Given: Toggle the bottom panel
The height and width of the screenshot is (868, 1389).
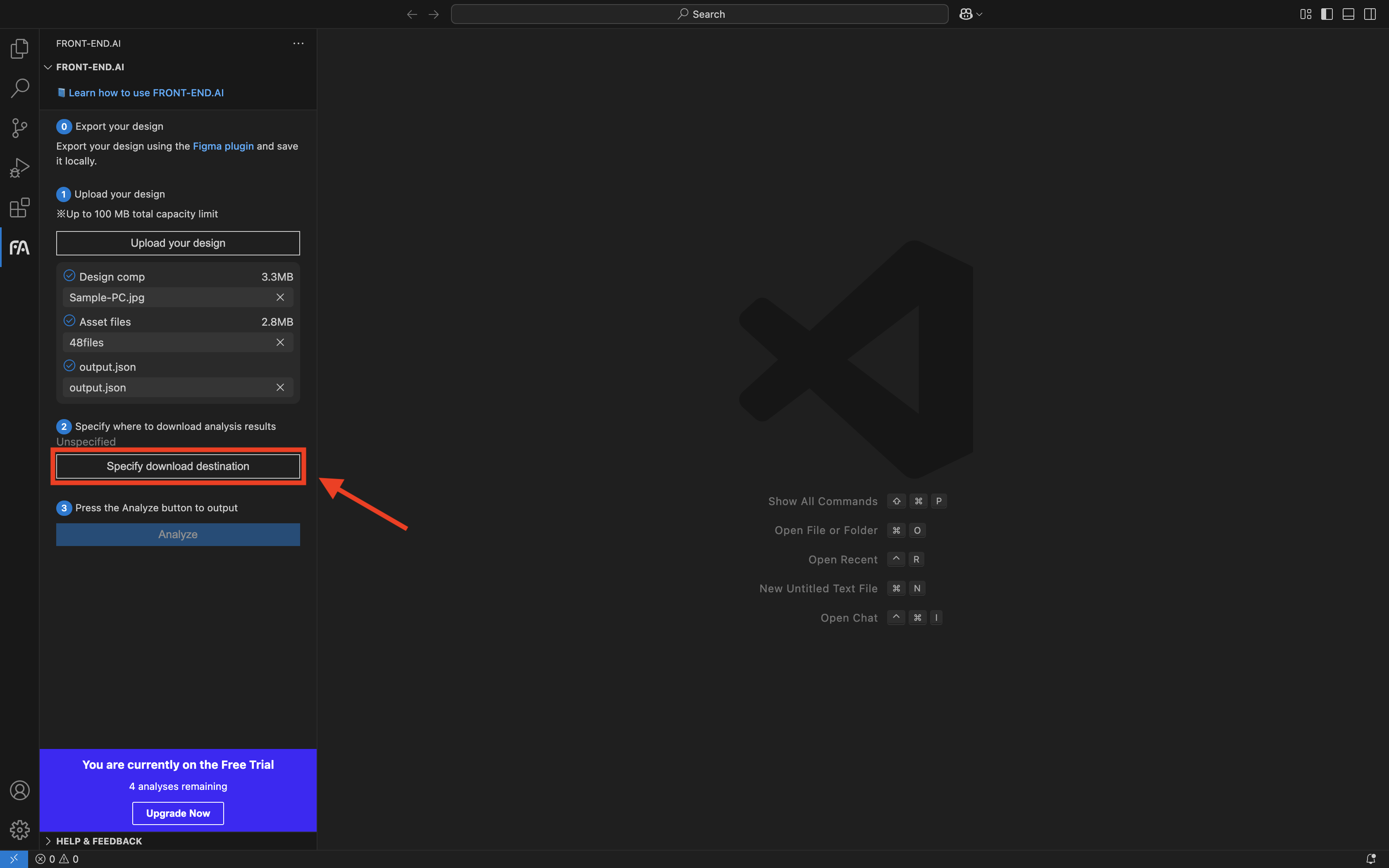Looking at the screenshot, I should (1348, 14).
